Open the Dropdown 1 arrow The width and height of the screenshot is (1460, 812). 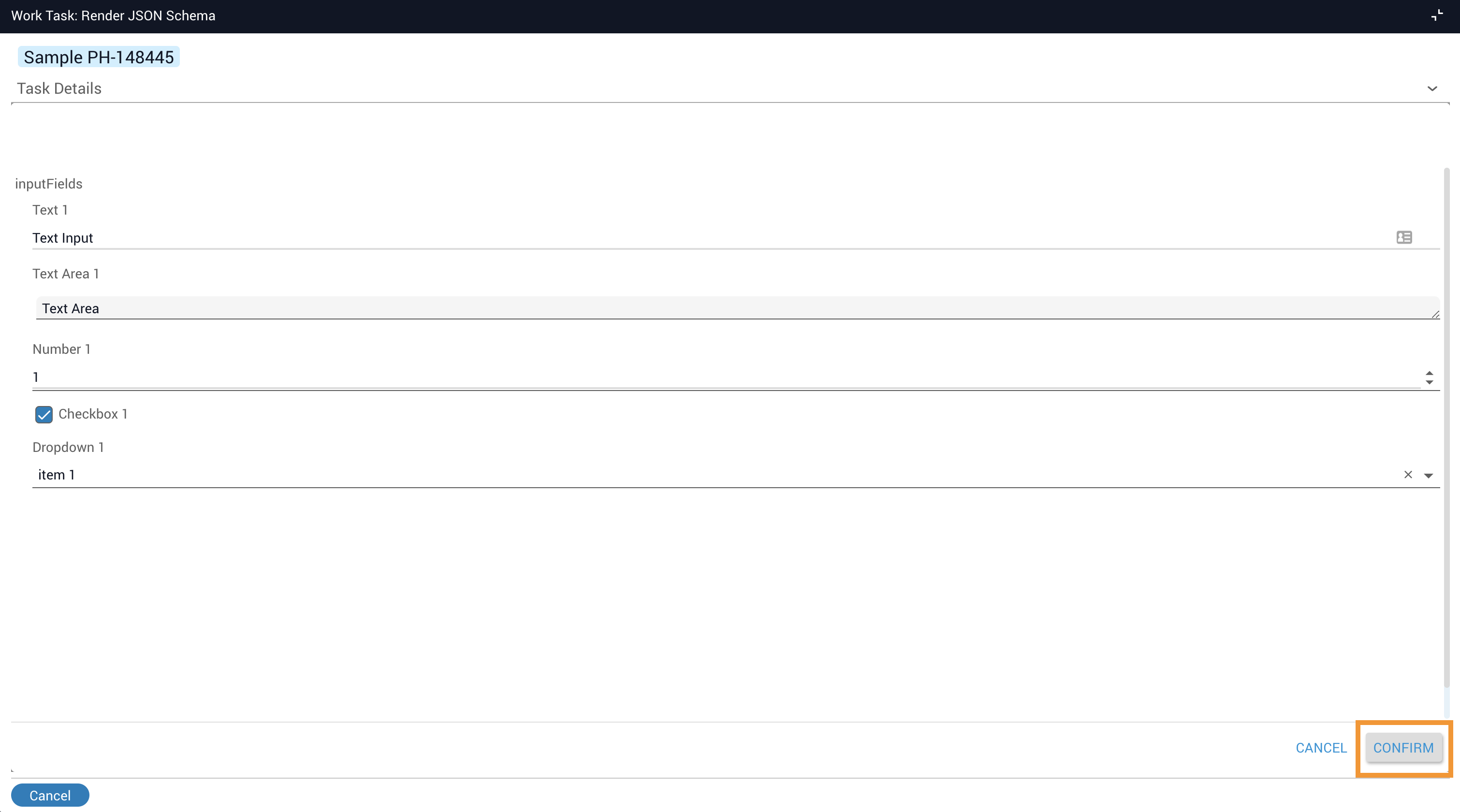click(1428, 476)
